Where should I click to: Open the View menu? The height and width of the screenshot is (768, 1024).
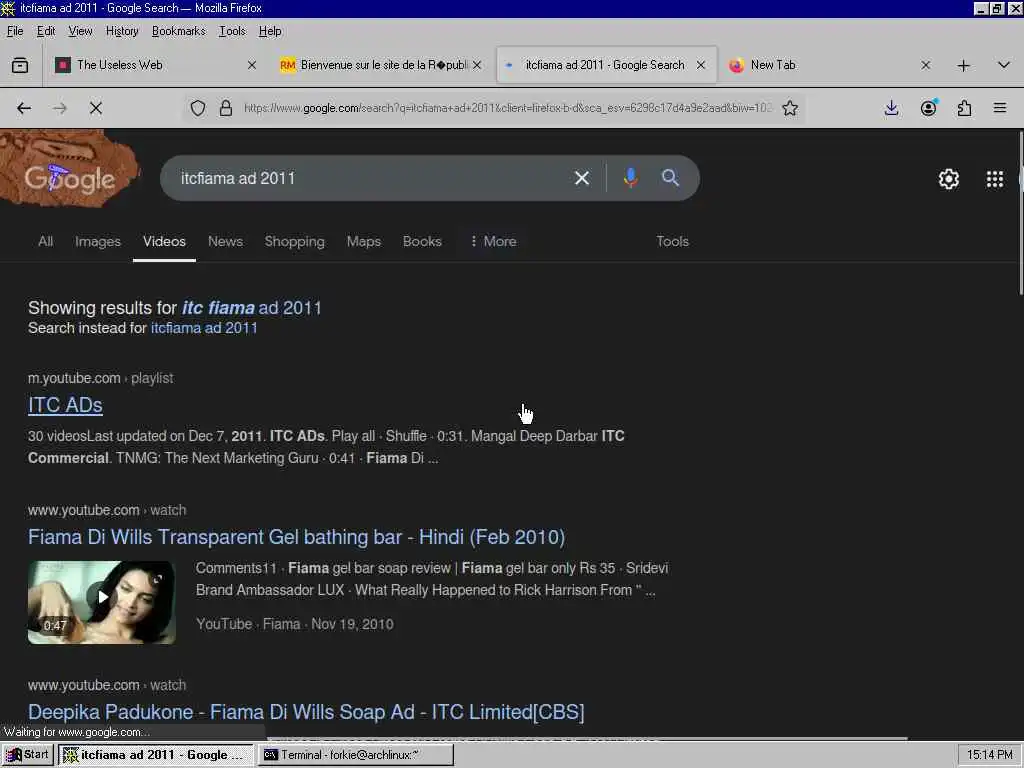[80, 31]
